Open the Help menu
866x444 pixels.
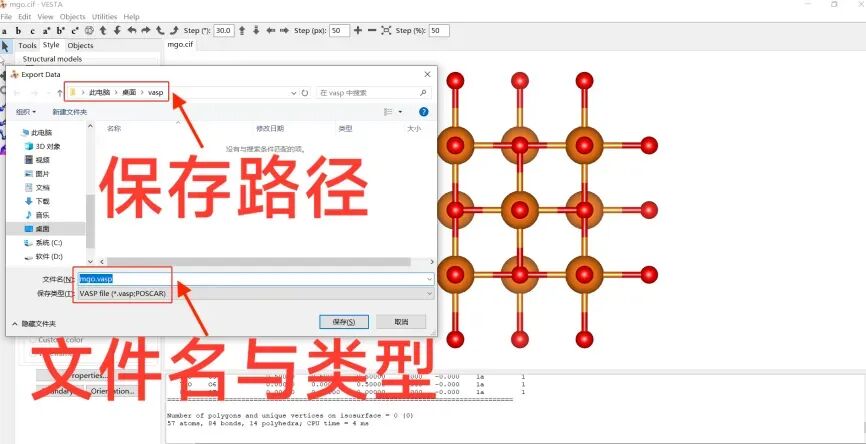(x=131, y=17)
